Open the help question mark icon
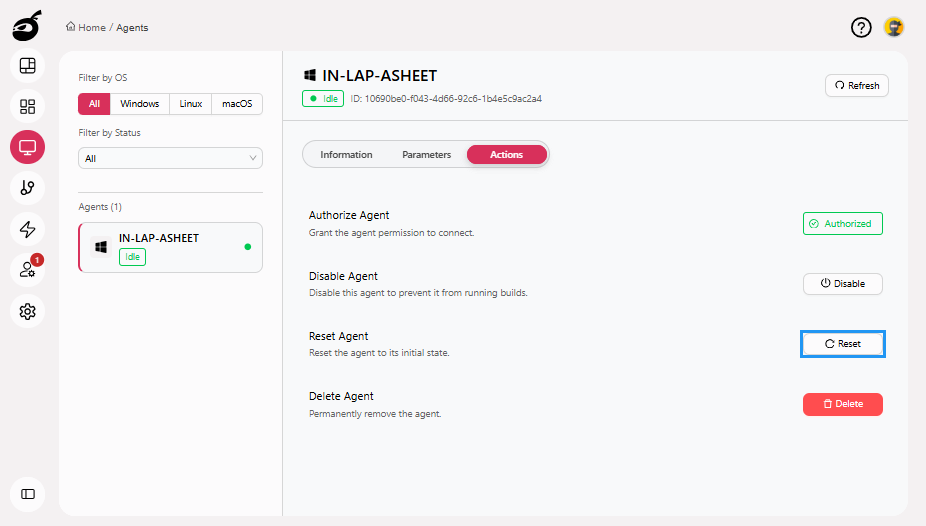Screen dimensions: 926x526 (861, 27)
